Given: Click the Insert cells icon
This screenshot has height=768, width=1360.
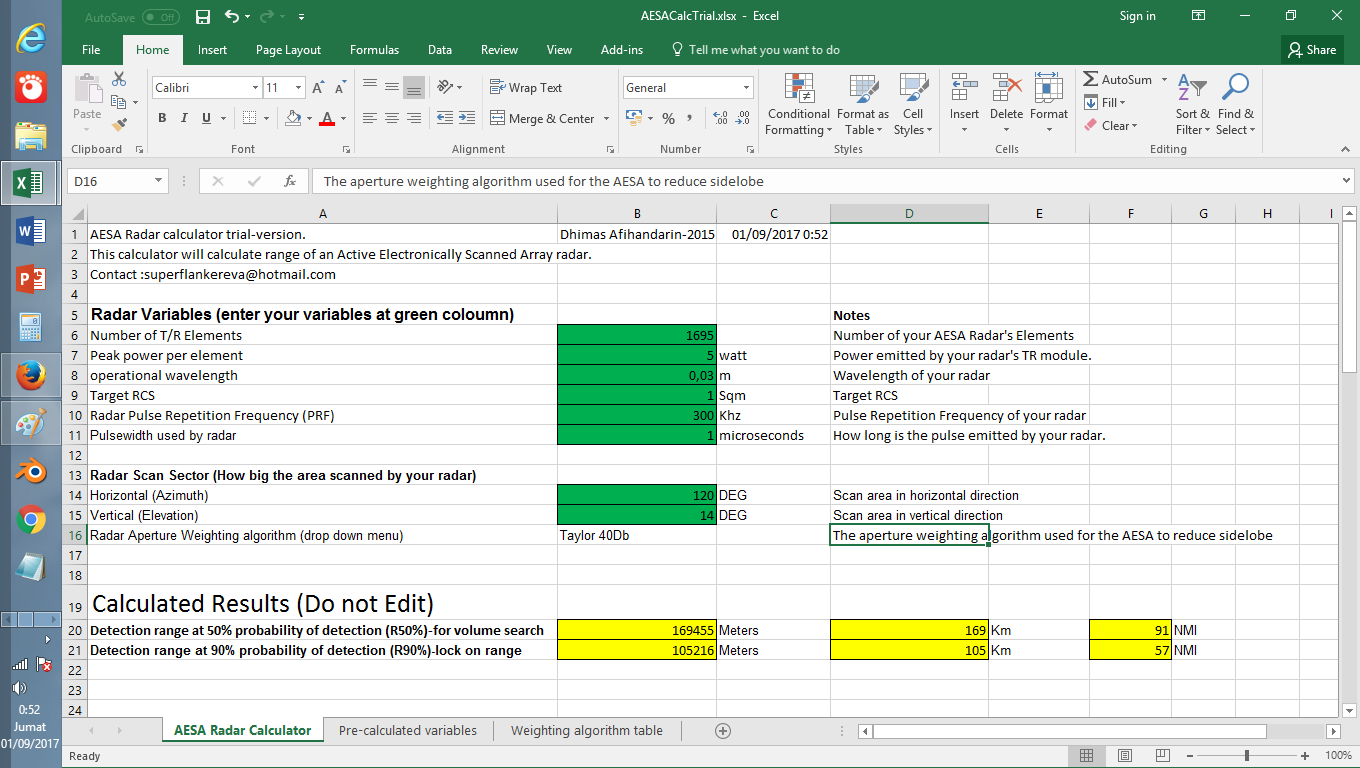Looking at the screenshot, I should 964,88.
